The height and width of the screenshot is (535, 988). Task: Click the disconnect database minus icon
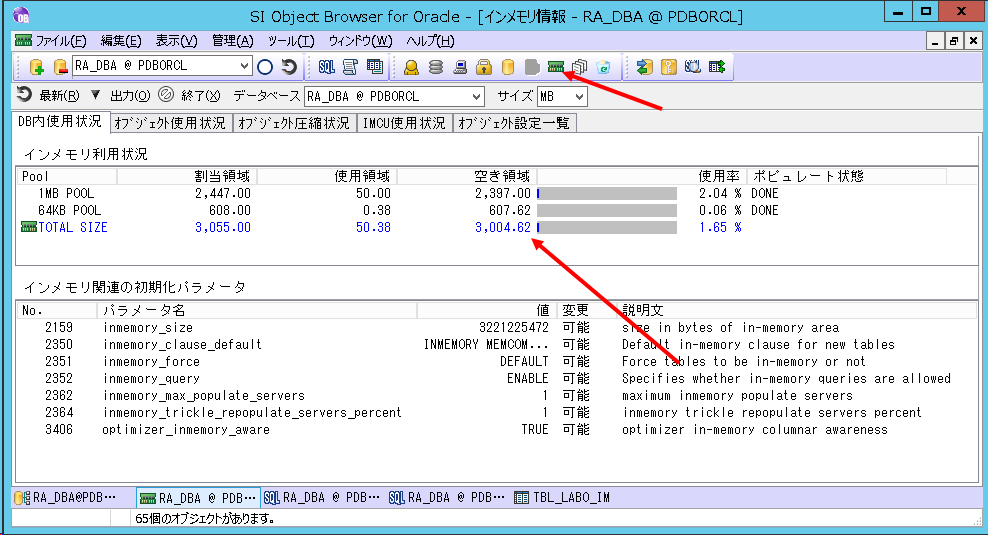60,67
